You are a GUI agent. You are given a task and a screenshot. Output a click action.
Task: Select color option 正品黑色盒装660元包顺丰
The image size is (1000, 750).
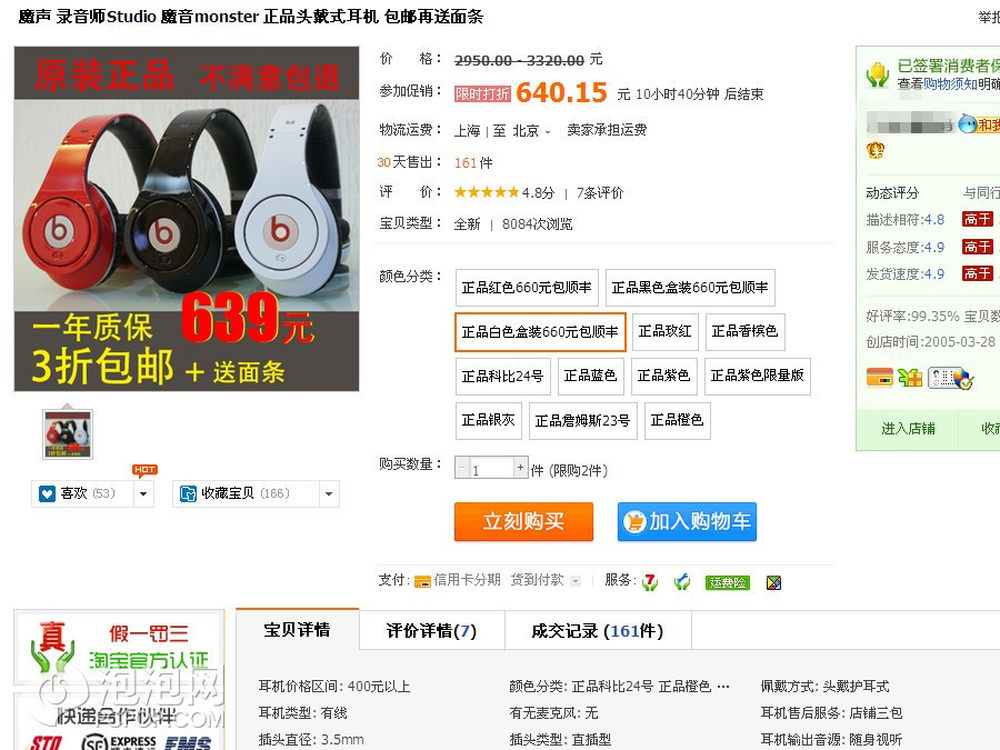[x=690, y=288]
